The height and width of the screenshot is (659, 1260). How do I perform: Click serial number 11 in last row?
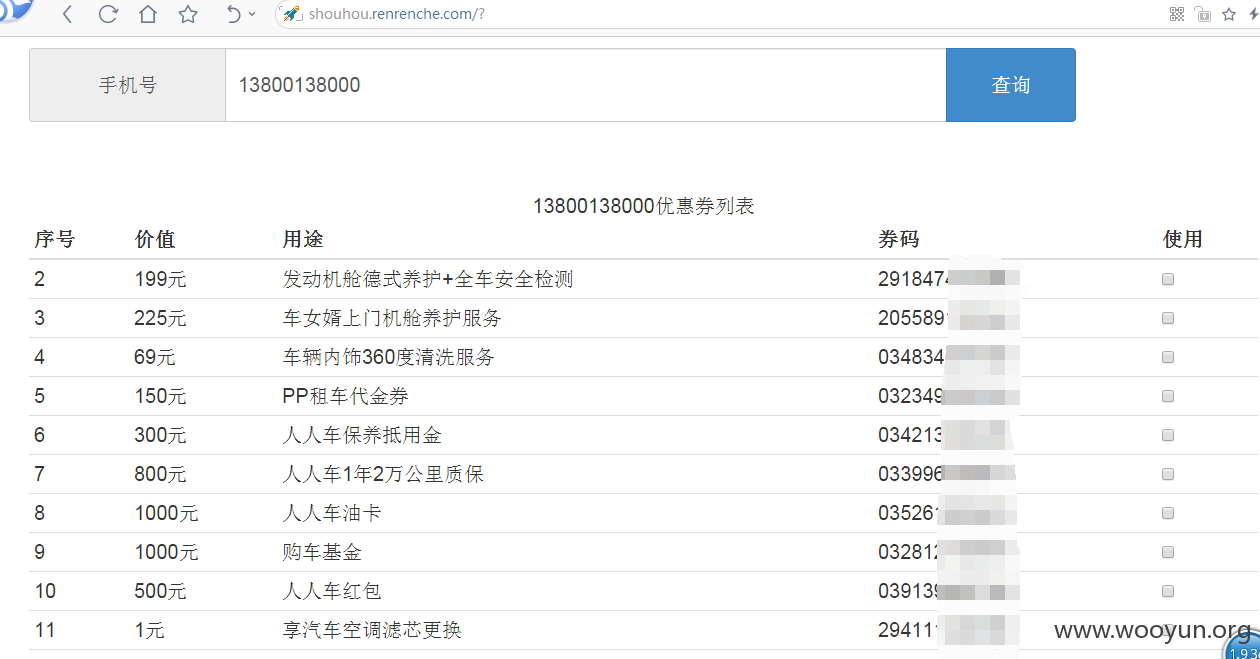point(45,630)
